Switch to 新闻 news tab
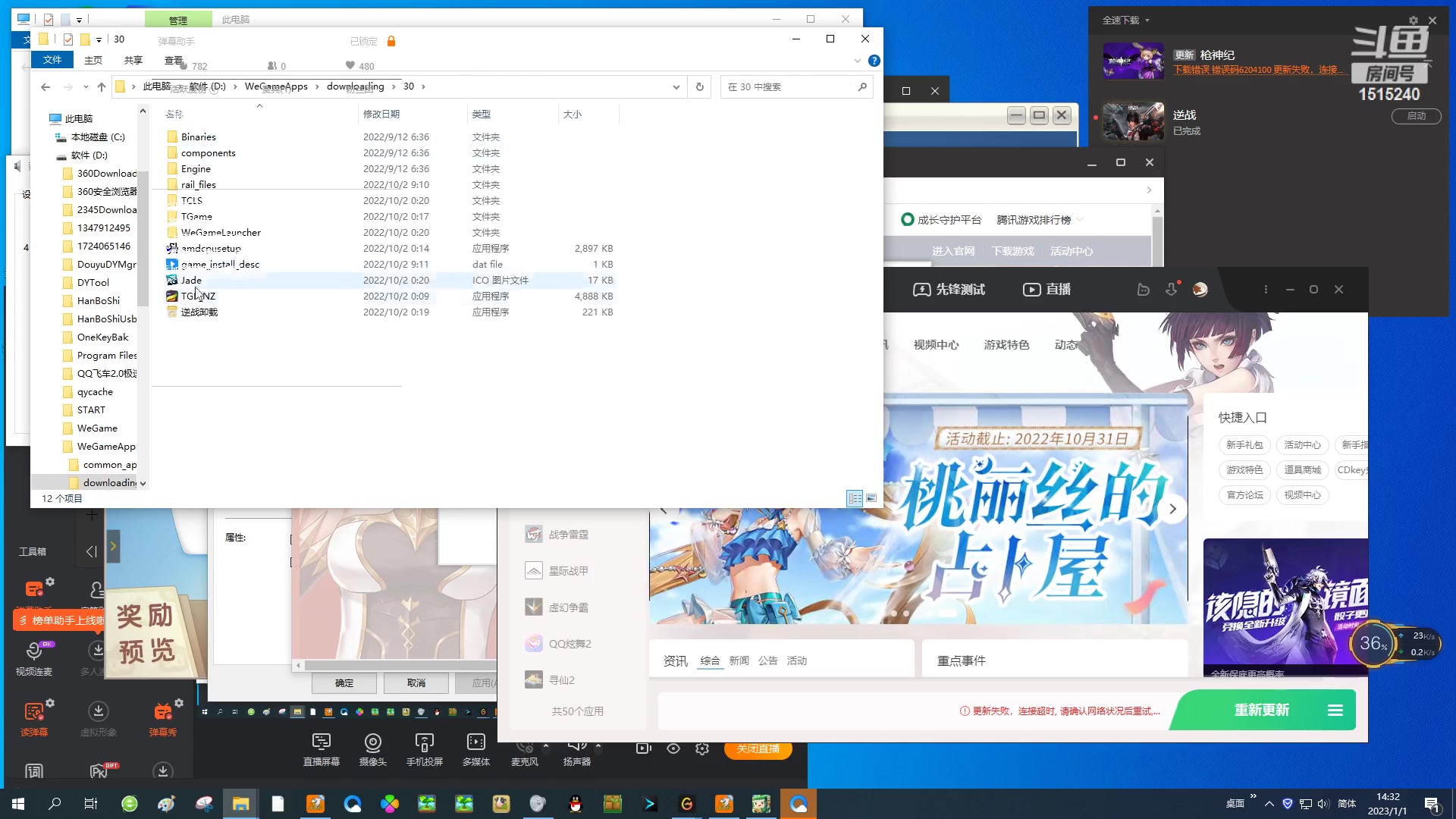This screenshot has height=819, width=1456. [x=739, y=661]
